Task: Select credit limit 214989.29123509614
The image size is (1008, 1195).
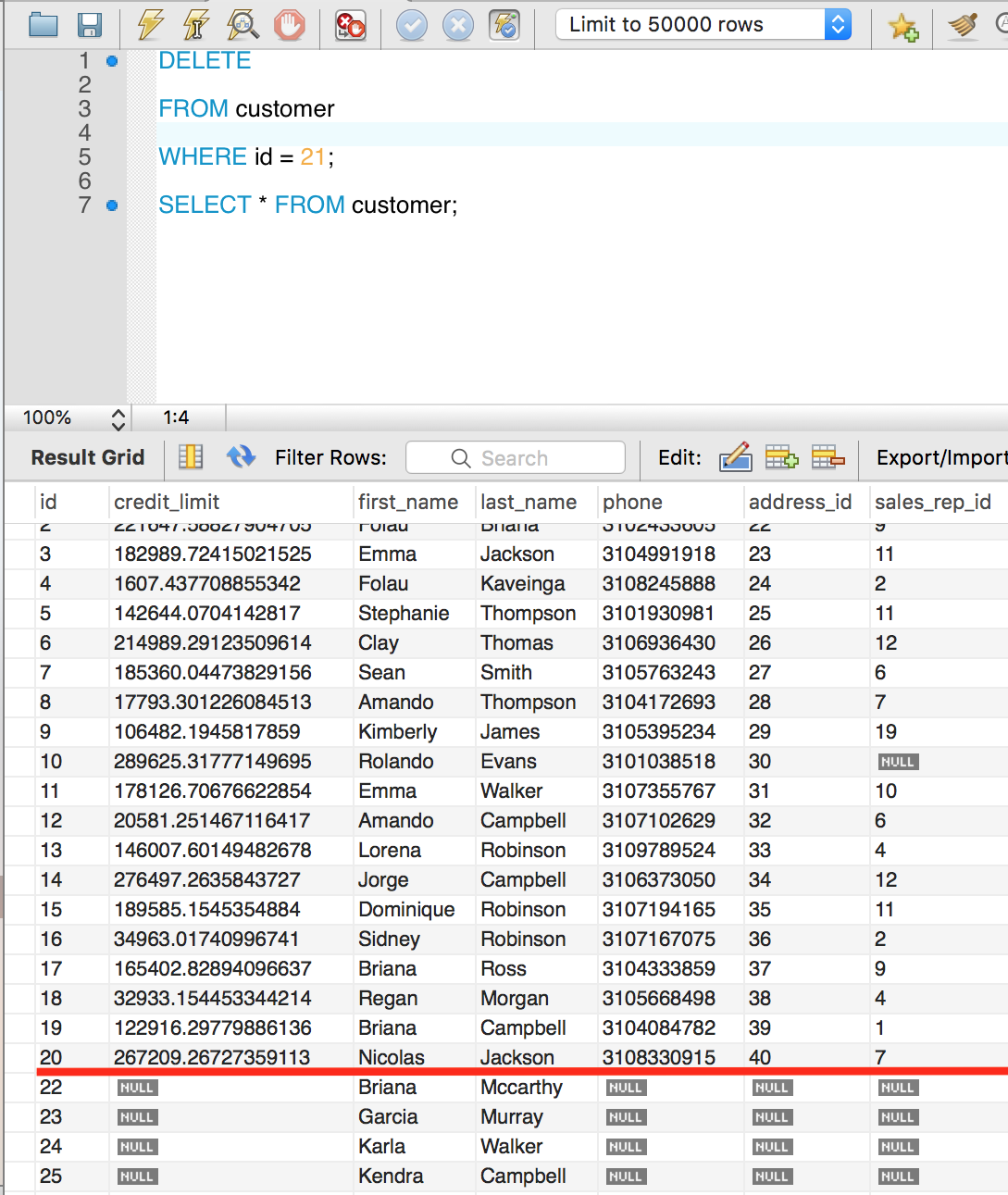Action: [x=213, y=642]
